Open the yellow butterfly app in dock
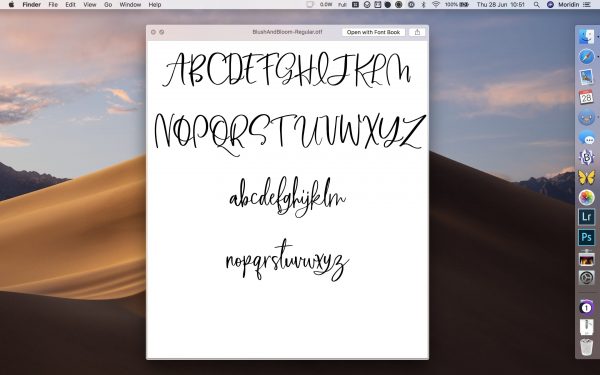Image resolution: width=600 pixels, height=375 pixels. [x=586, y=177]
